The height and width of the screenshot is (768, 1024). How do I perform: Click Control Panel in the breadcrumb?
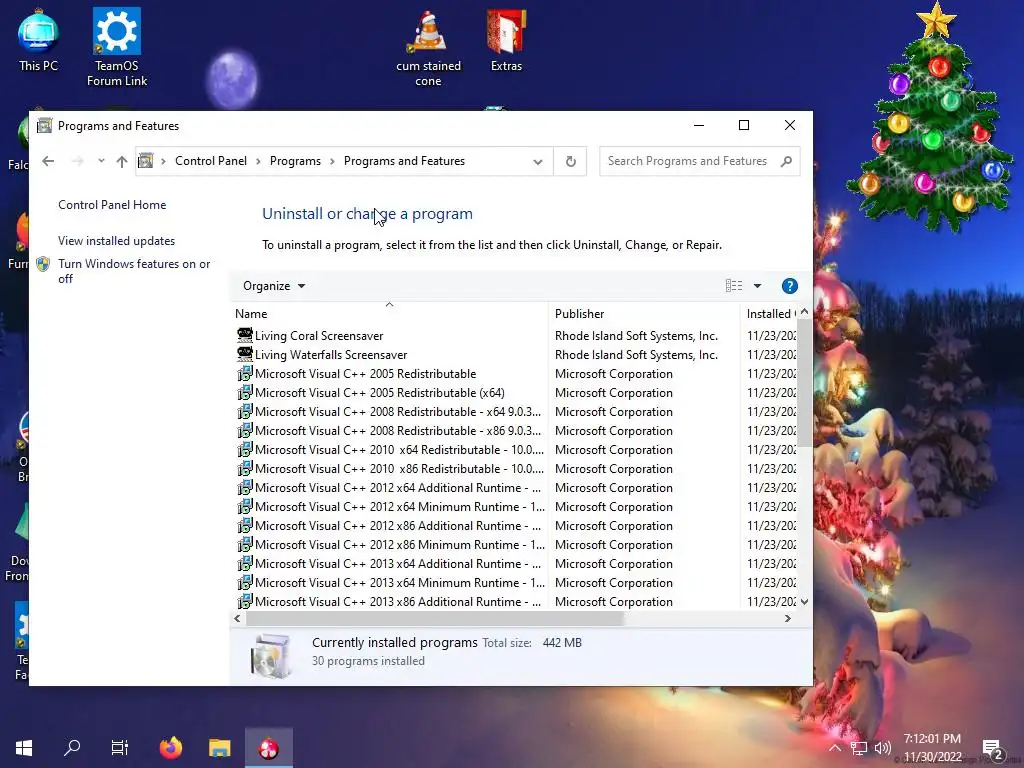[x=211, y=161]
